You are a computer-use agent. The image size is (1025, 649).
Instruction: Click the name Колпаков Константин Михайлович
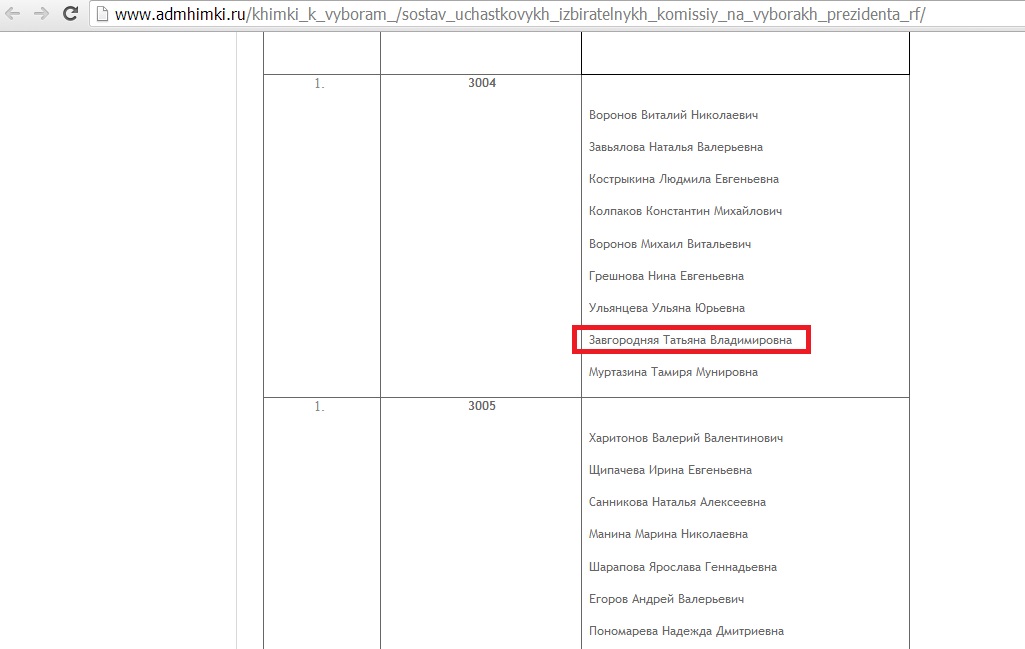[x=685, y=211]
